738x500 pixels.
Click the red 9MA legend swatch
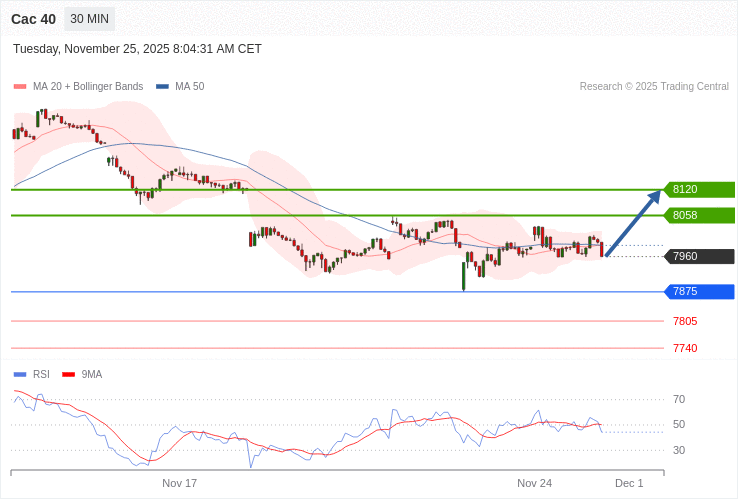pos(69,375)
